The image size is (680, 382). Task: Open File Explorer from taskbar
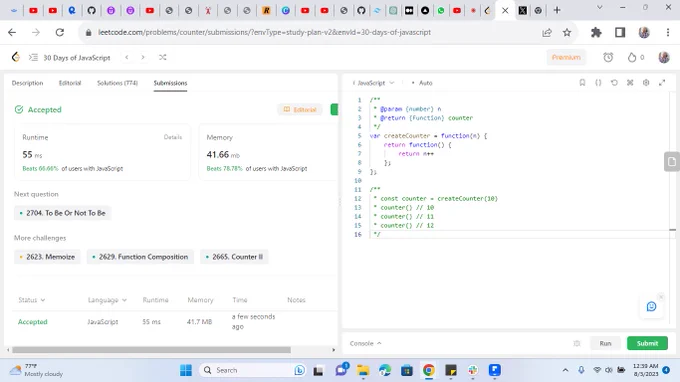(x=363, y=370)
